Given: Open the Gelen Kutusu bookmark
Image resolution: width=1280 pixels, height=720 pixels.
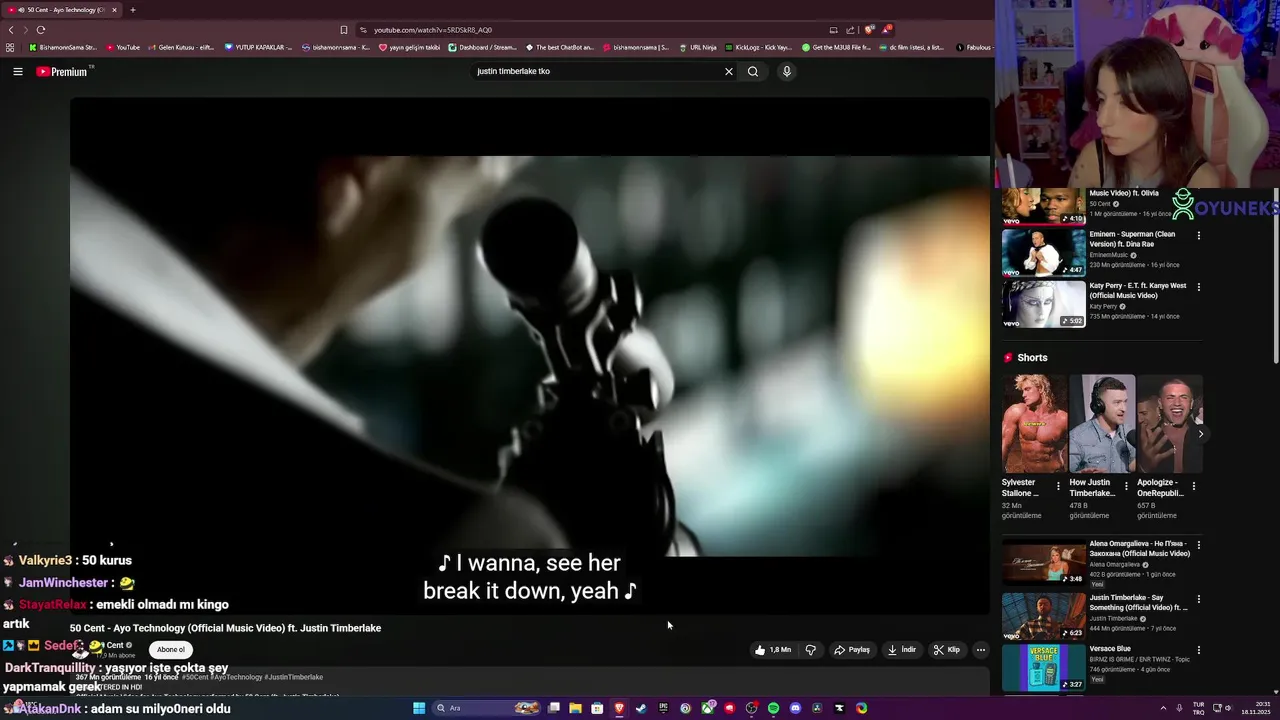Looking at the screenshot, I should pos(180,47).
